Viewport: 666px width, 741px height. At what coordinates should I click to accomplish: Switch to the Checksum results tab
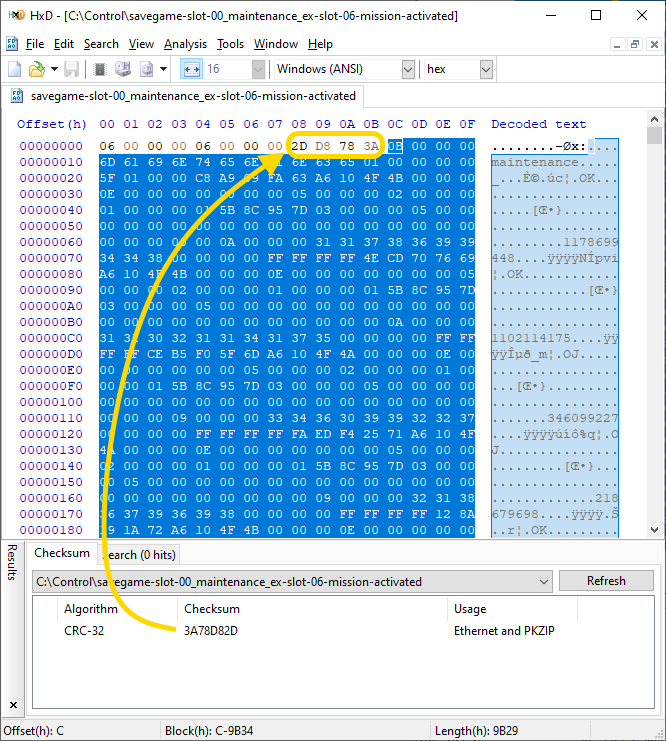pyautogui.click(x=62, y=553)
